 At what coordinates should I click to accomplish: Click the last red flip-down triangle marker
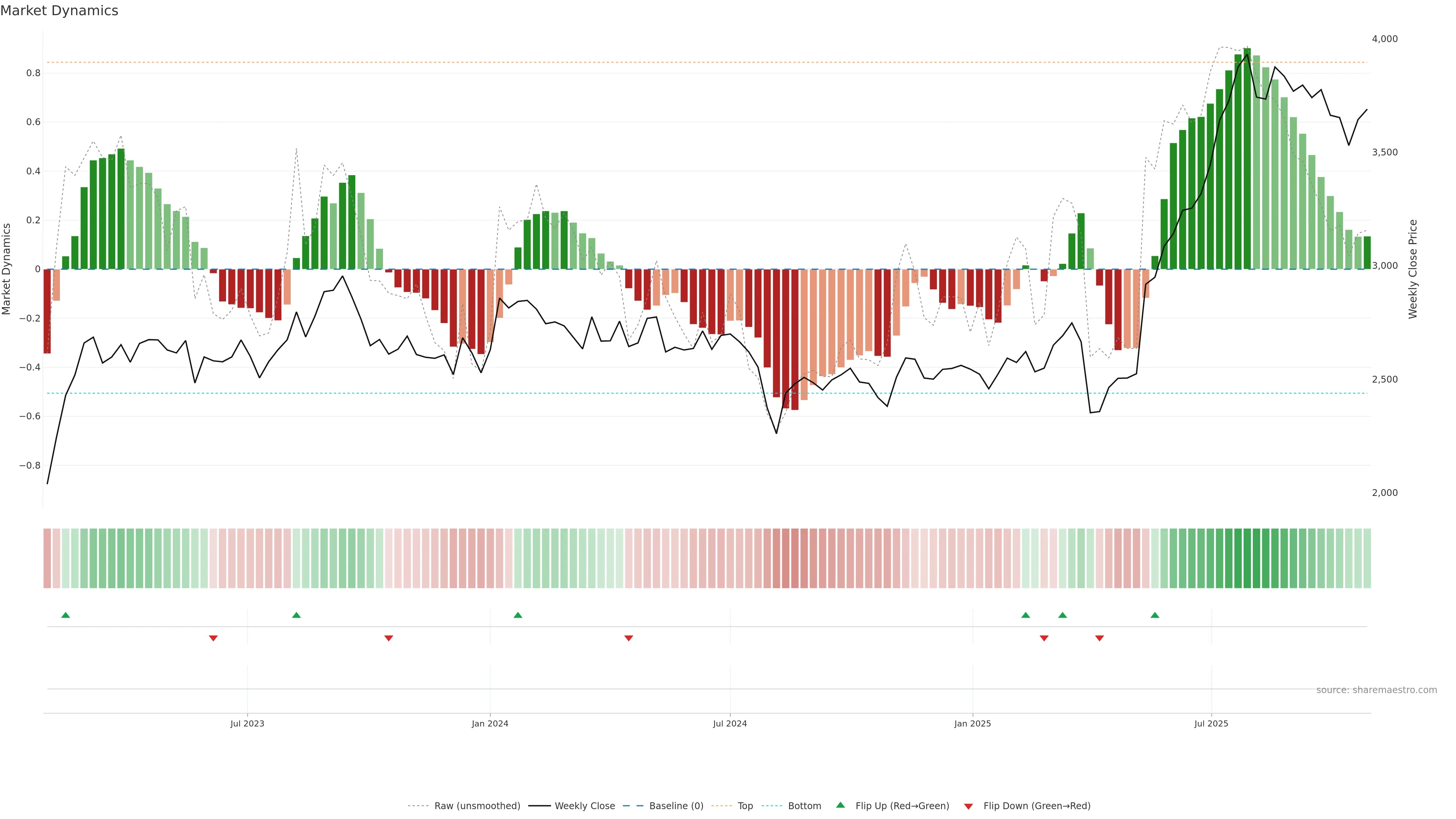click(1099, 638)
